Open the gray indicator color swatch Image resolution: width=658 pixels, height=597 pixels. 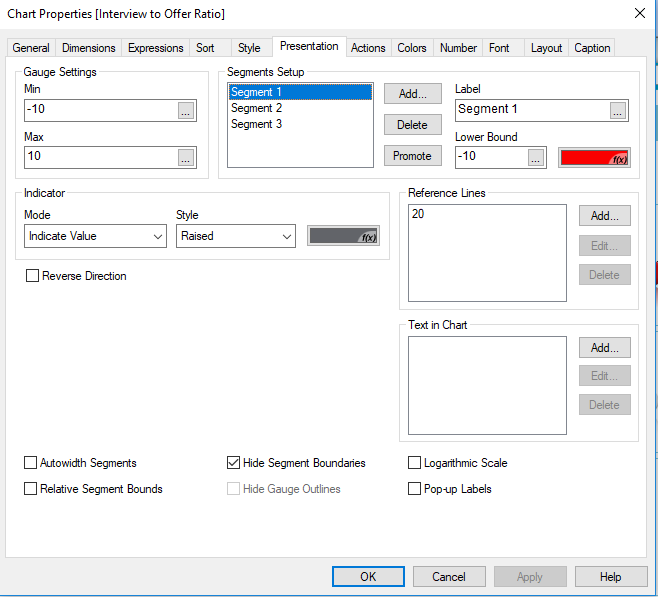(343, 236)
